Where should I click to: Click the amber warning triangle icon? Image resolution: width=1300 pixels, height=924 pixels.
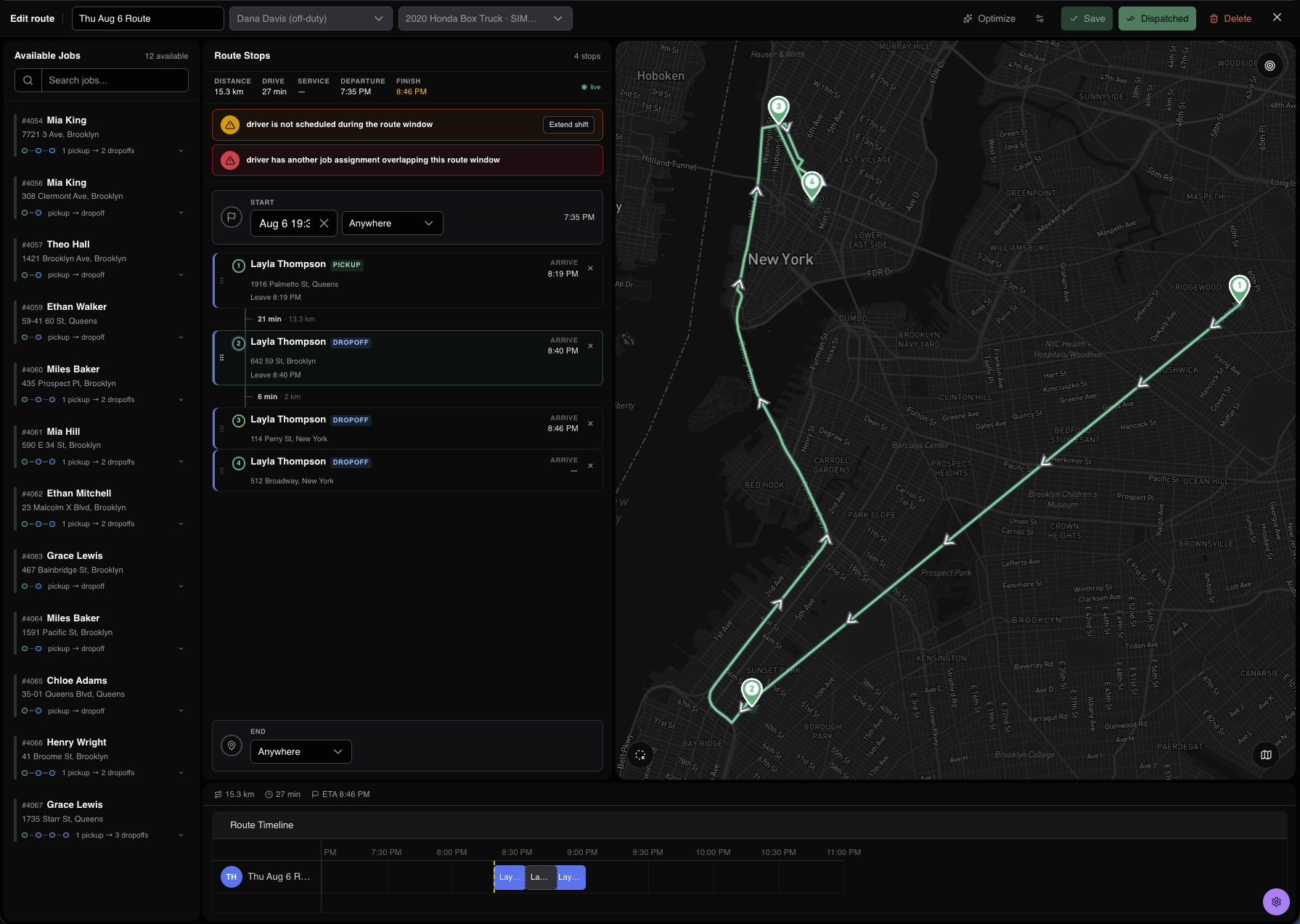230,125
